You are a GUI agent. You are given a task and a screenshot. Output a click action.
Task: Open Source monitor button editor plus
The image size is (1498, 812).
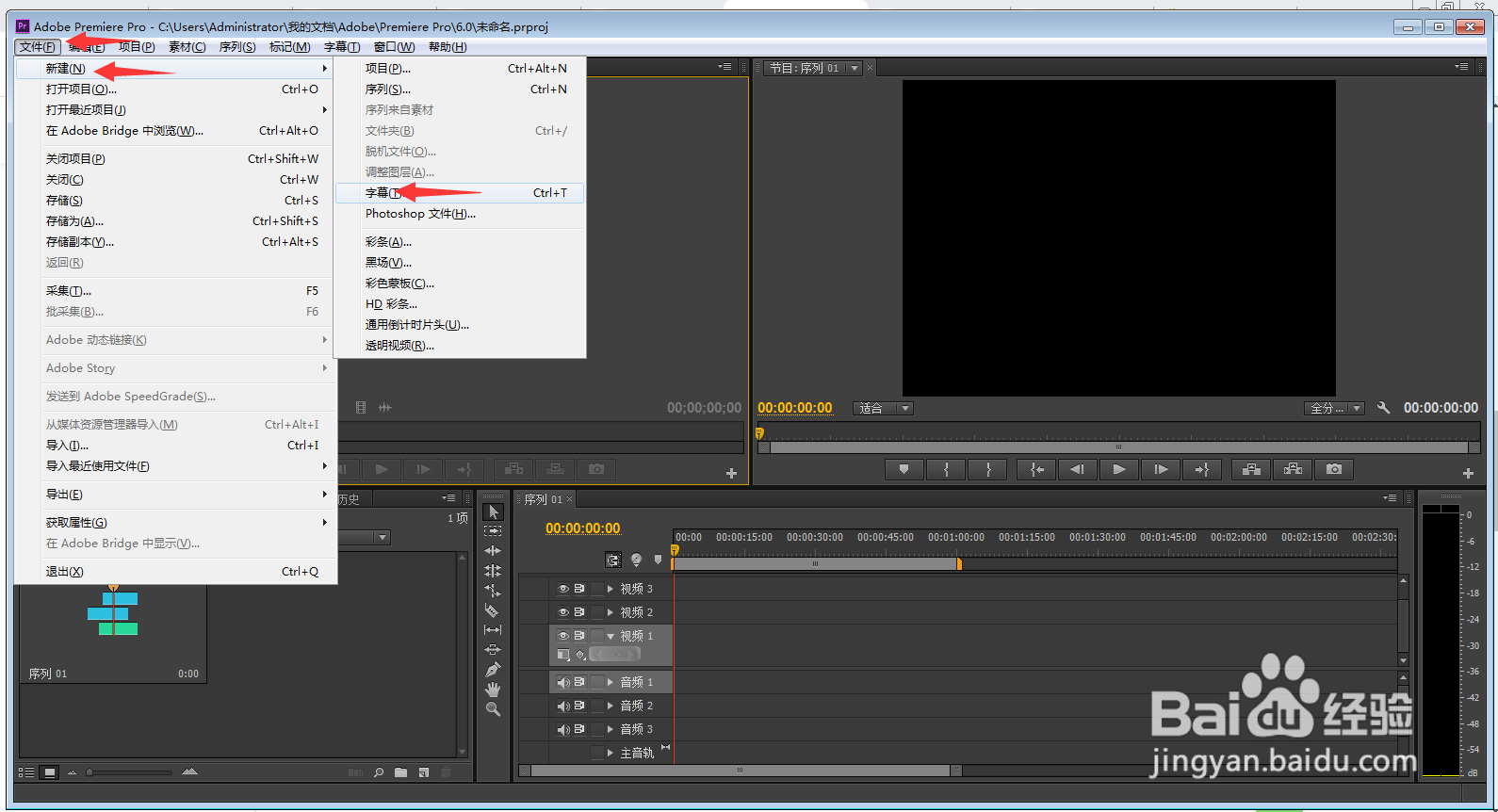click(x=731, y=473)
